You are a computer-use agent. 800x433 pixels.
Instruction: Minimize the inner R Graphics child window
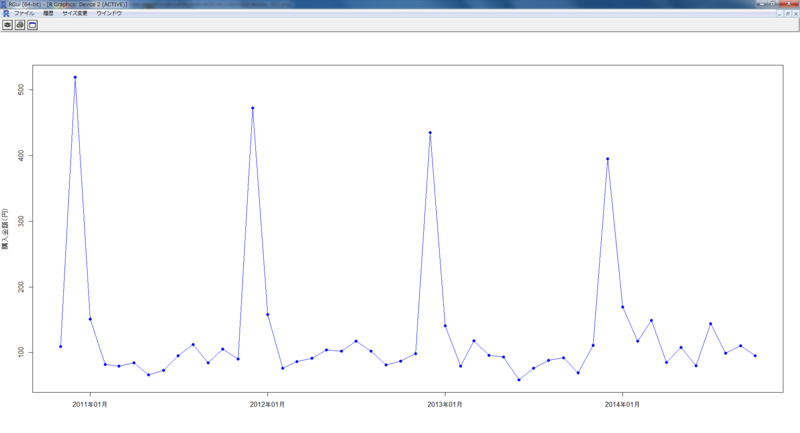coord(780,14)
